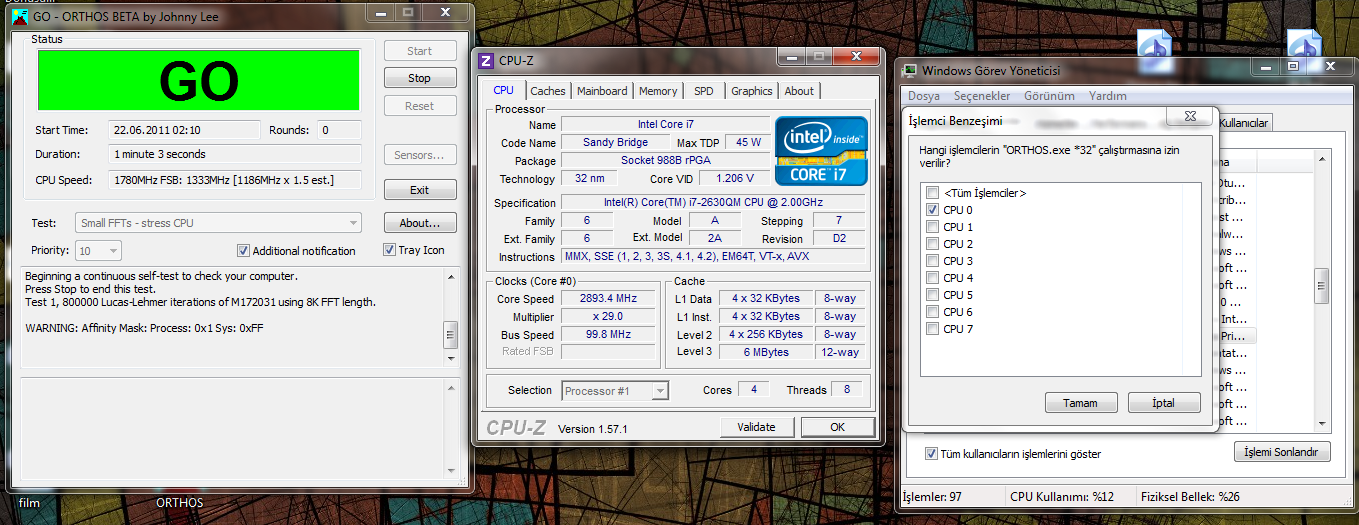Click the ORTHOS desktop label at bottom
This screenshot has height=525, width=1359.
tap(179, 503)
